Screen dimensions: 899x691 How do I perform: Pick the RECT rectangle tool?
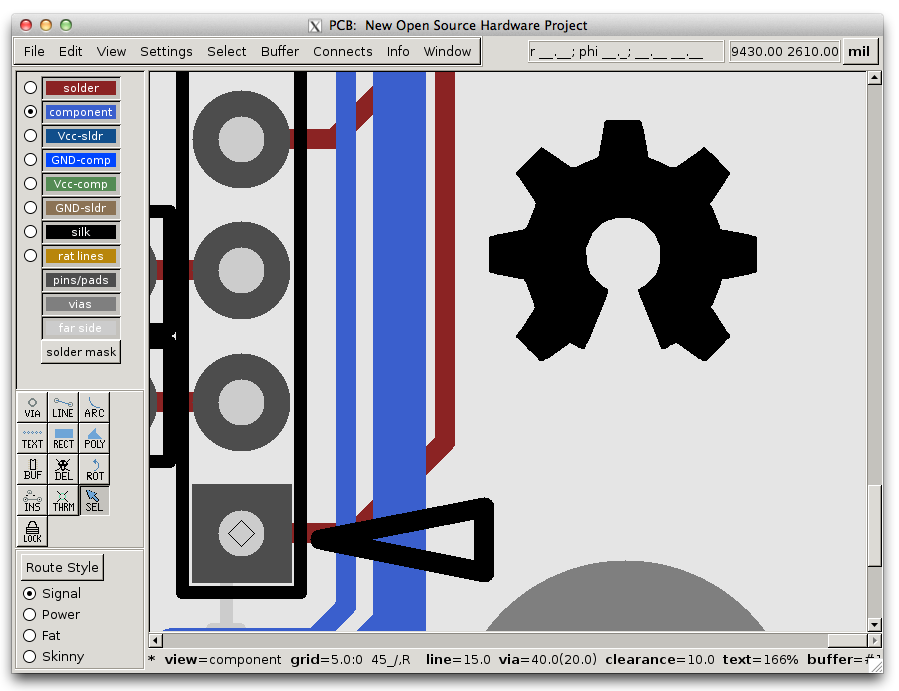pyautogui.click(x=63, y=438)
